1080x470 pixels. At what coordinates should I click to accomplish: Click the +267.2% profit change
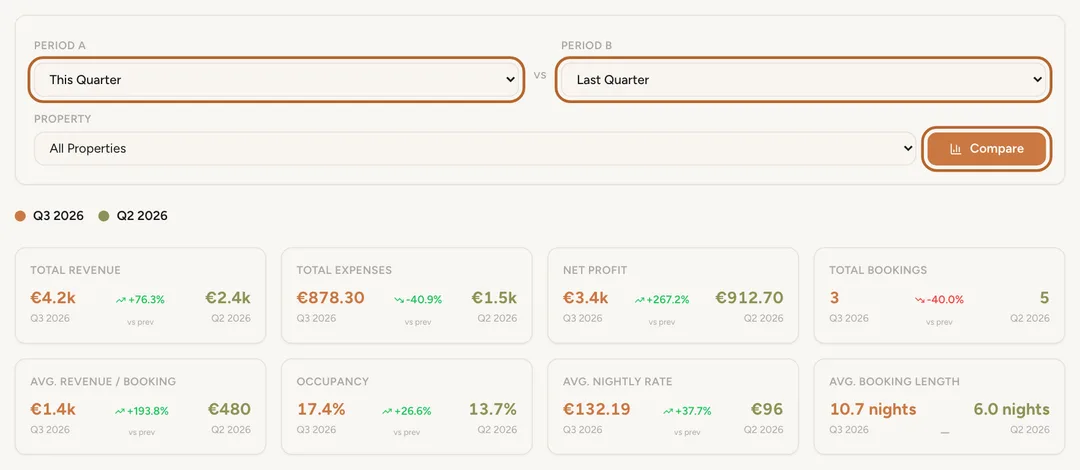[x=669, y=300]
